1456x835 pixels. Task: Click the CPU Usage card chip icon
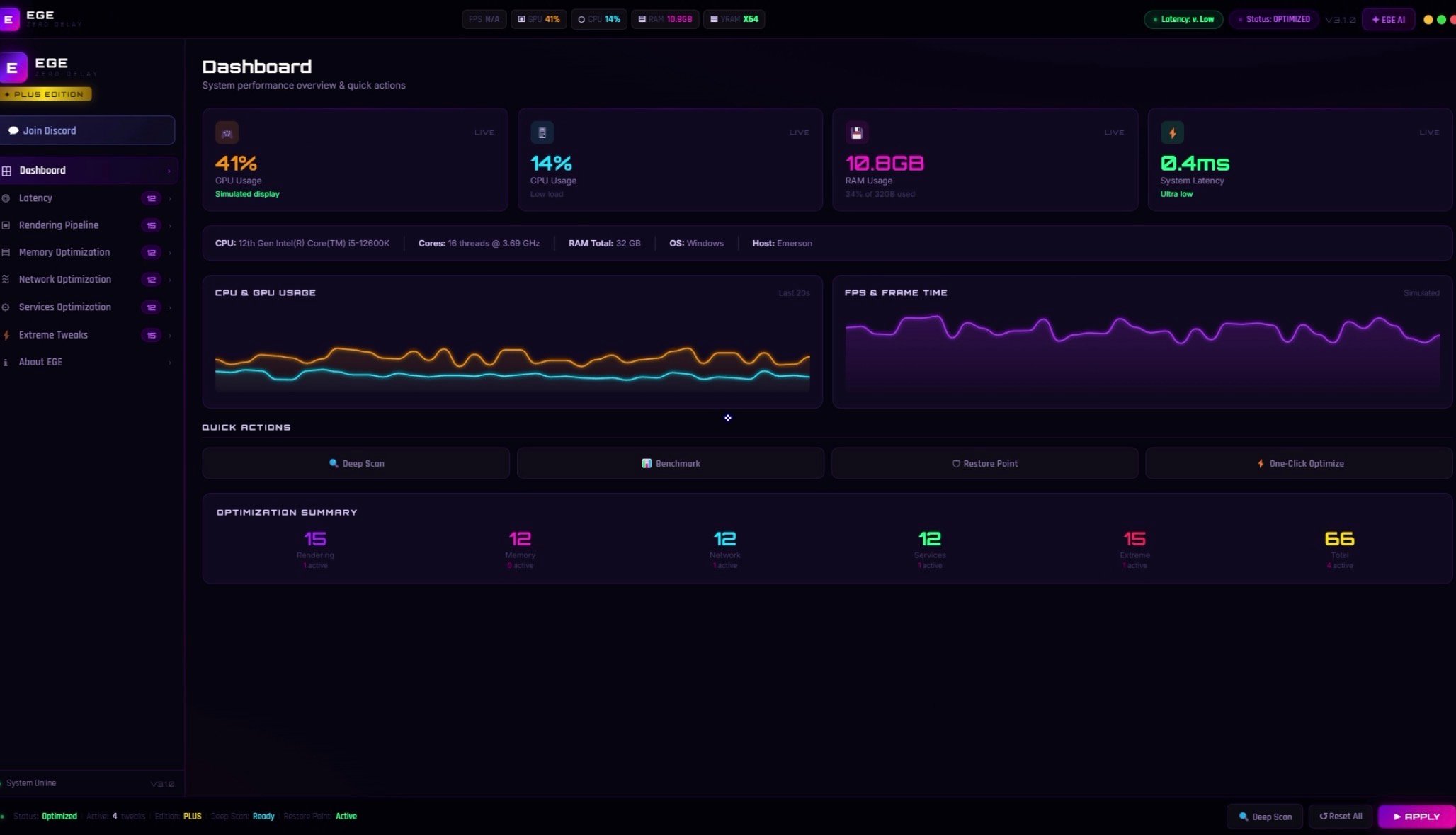click(x=542, y=132)
